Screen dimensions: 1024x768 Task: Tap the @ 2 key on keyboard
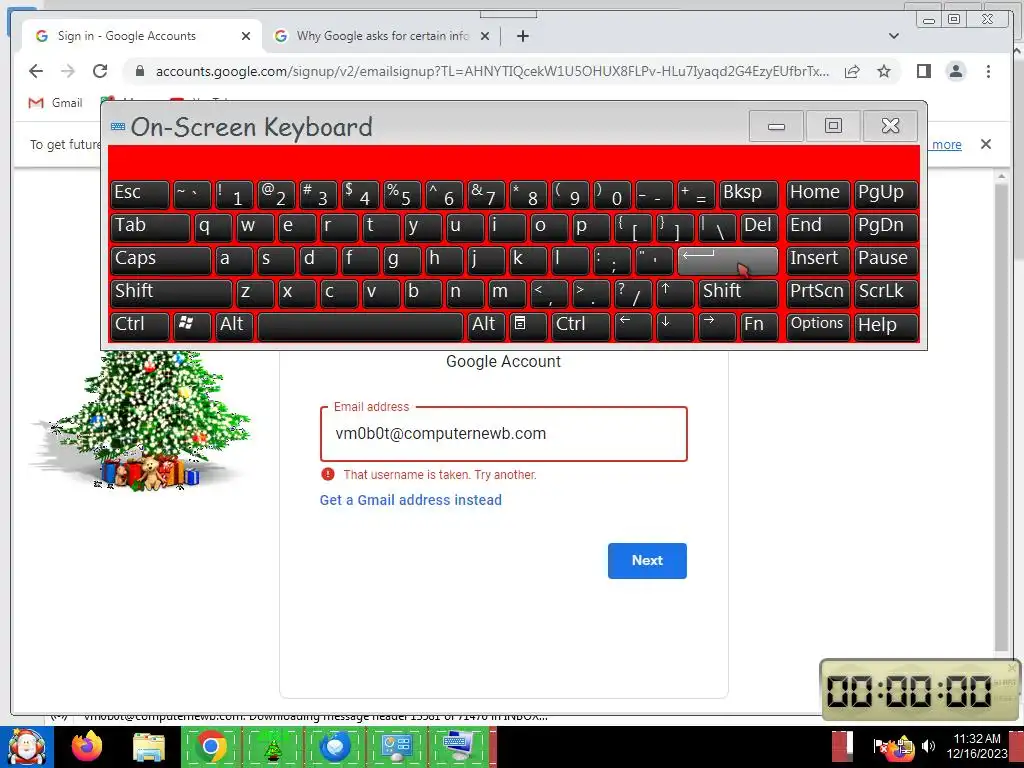[x=276, y=193]
